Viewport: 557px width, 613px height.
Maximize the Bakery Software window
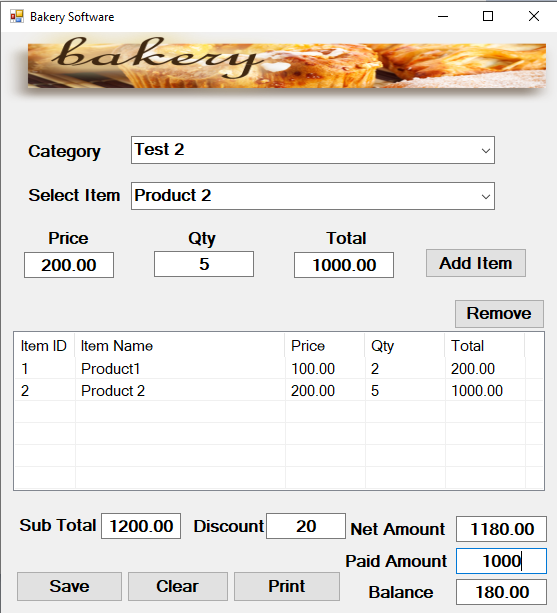coord(488,16)
